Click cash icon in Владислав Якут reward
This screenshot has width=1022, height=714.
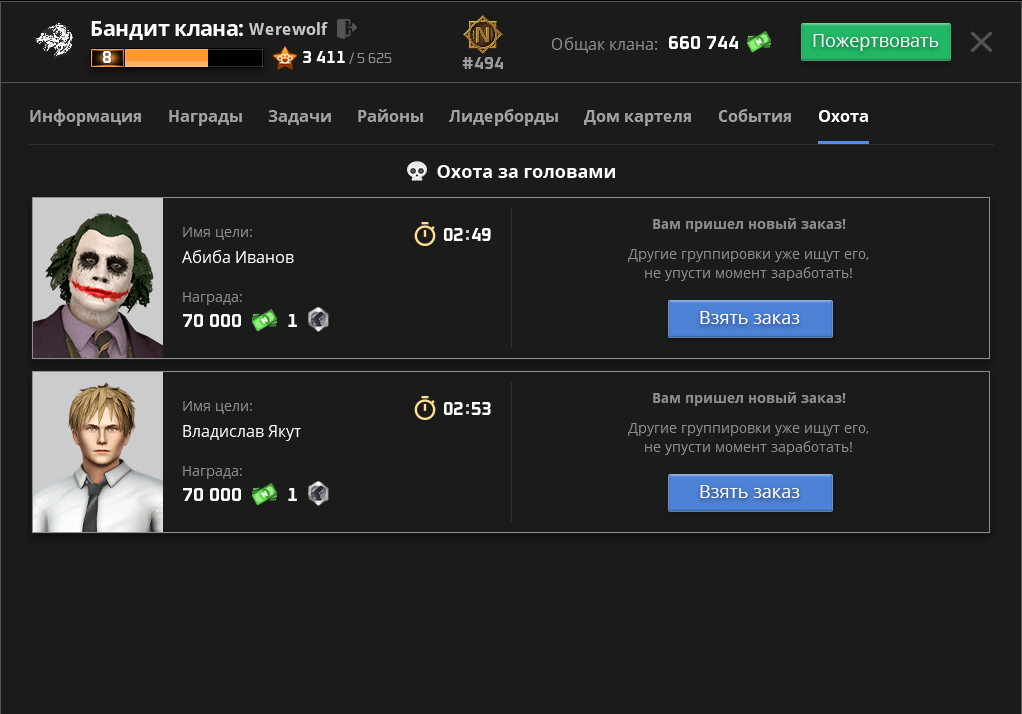coord(264,494)
